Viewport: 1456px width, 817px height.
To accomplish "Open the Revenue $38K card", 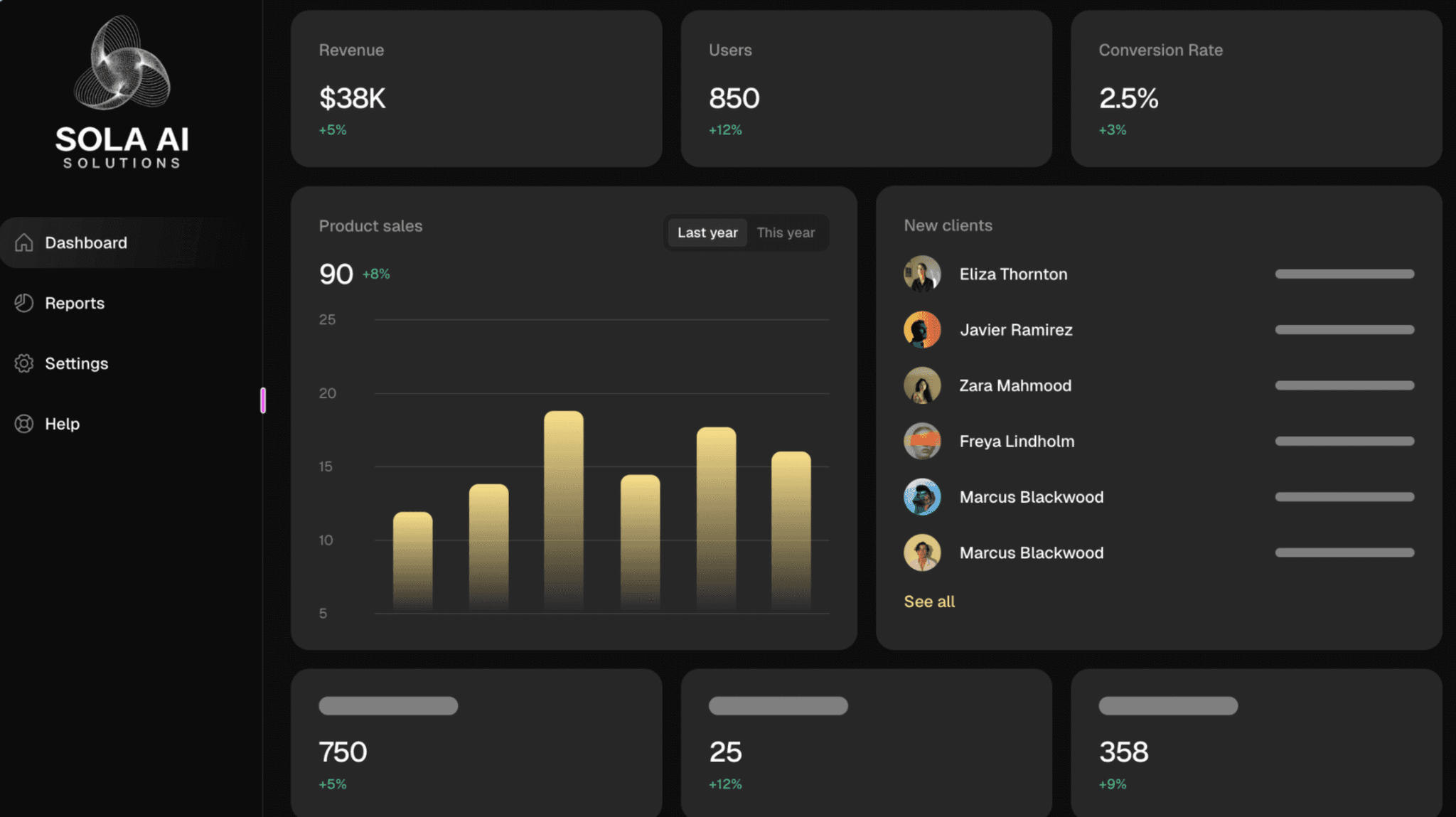I will 476,89.
